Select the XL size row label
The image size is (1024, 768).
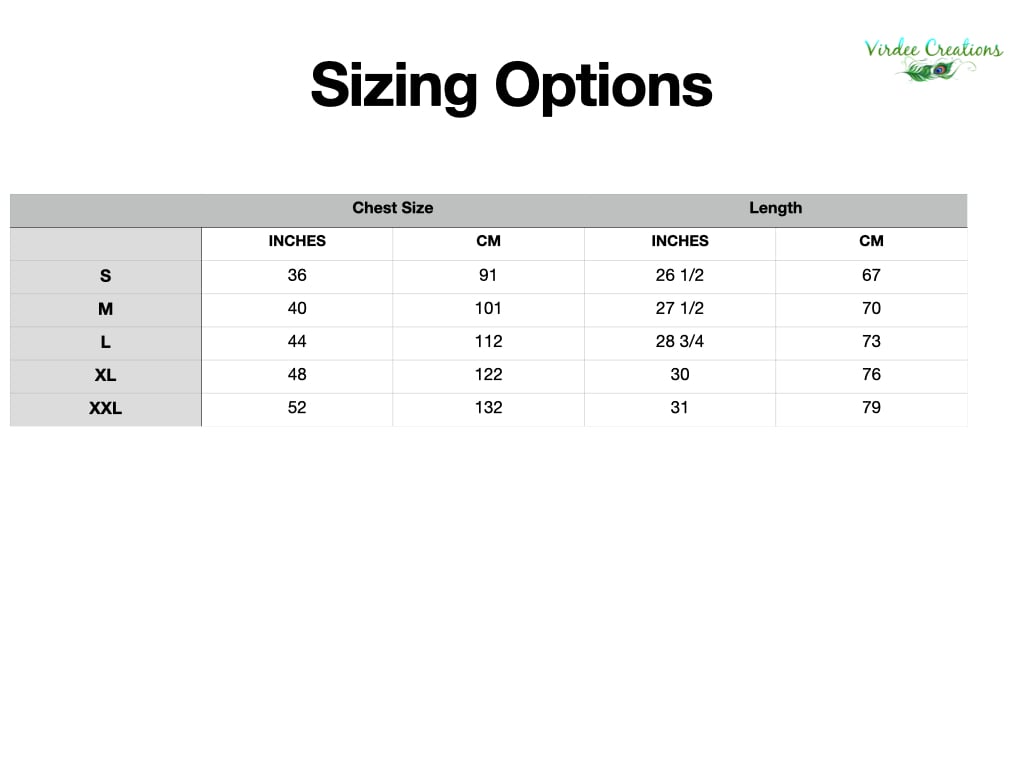tap(105, 374)
